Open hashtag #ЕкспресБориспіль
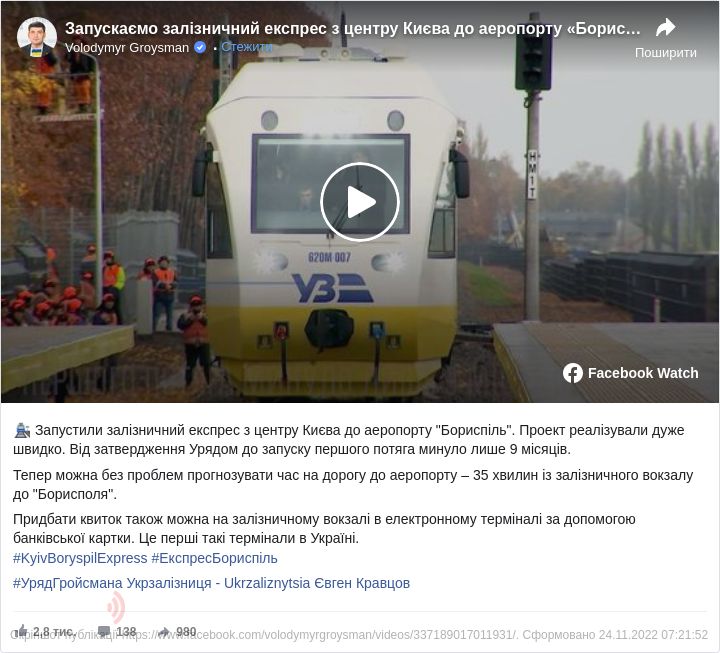This screenshot has width=720, height=653. coord(214,558)
